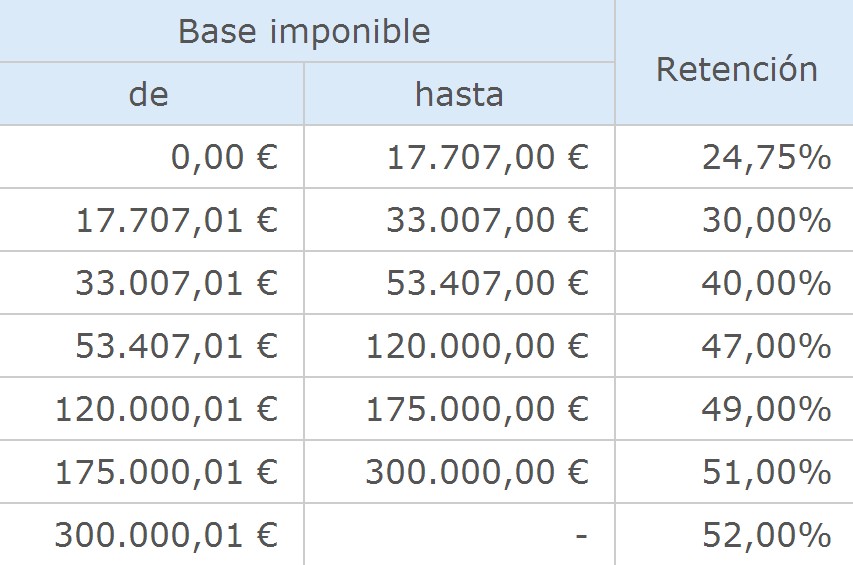Select the cell showing 33.007,01 €
This screenshot has width=853, height=565.
pyautogui.click(x=176, y=283)
